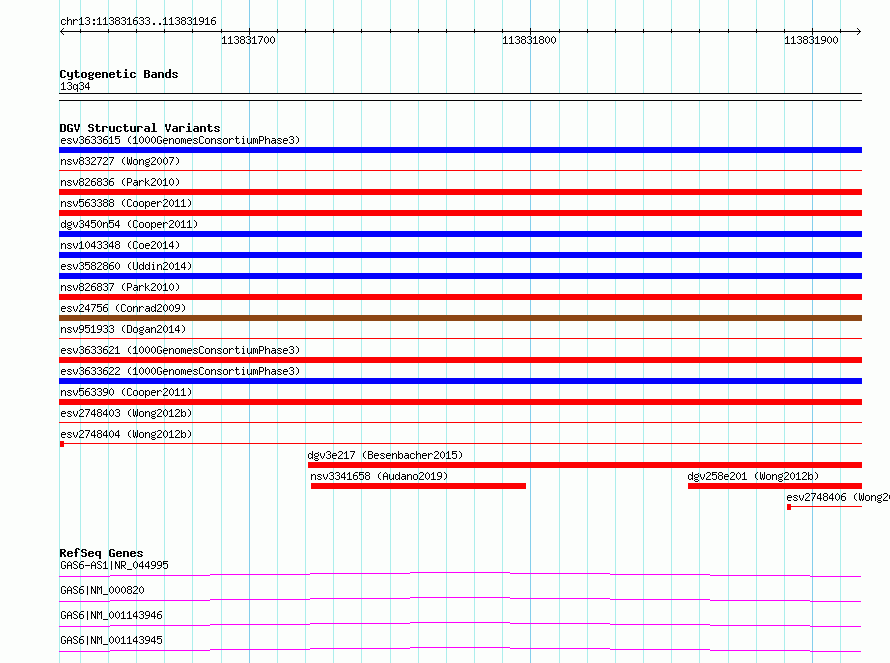Click the dgv258e201 (Wong2012b) red bar
Screen dimensions: 890x663
pos(775,486)
